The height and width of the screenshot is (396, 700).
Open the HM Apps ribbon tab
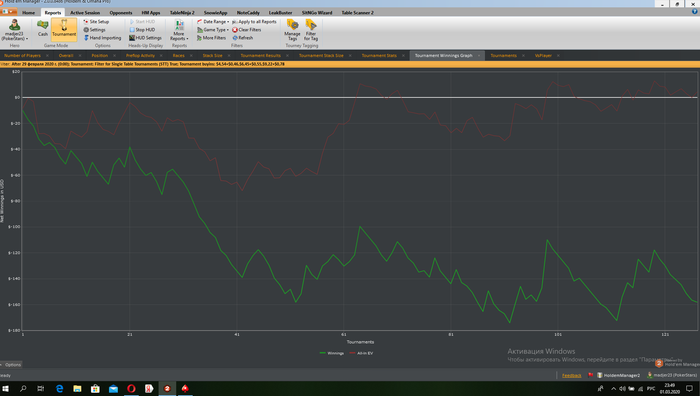[x=151, y=13]
